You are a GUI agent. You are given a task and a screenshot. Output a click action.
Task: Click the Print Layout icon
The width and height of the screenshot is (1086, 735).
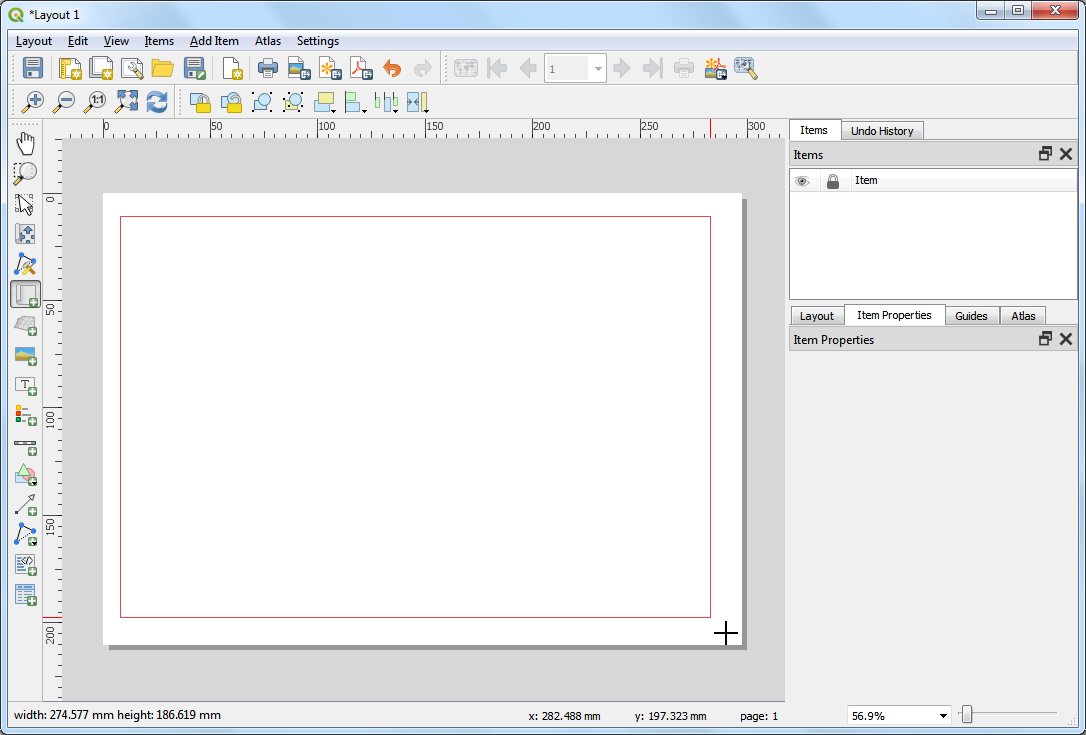pyautogui.click(x=267, y=68)
